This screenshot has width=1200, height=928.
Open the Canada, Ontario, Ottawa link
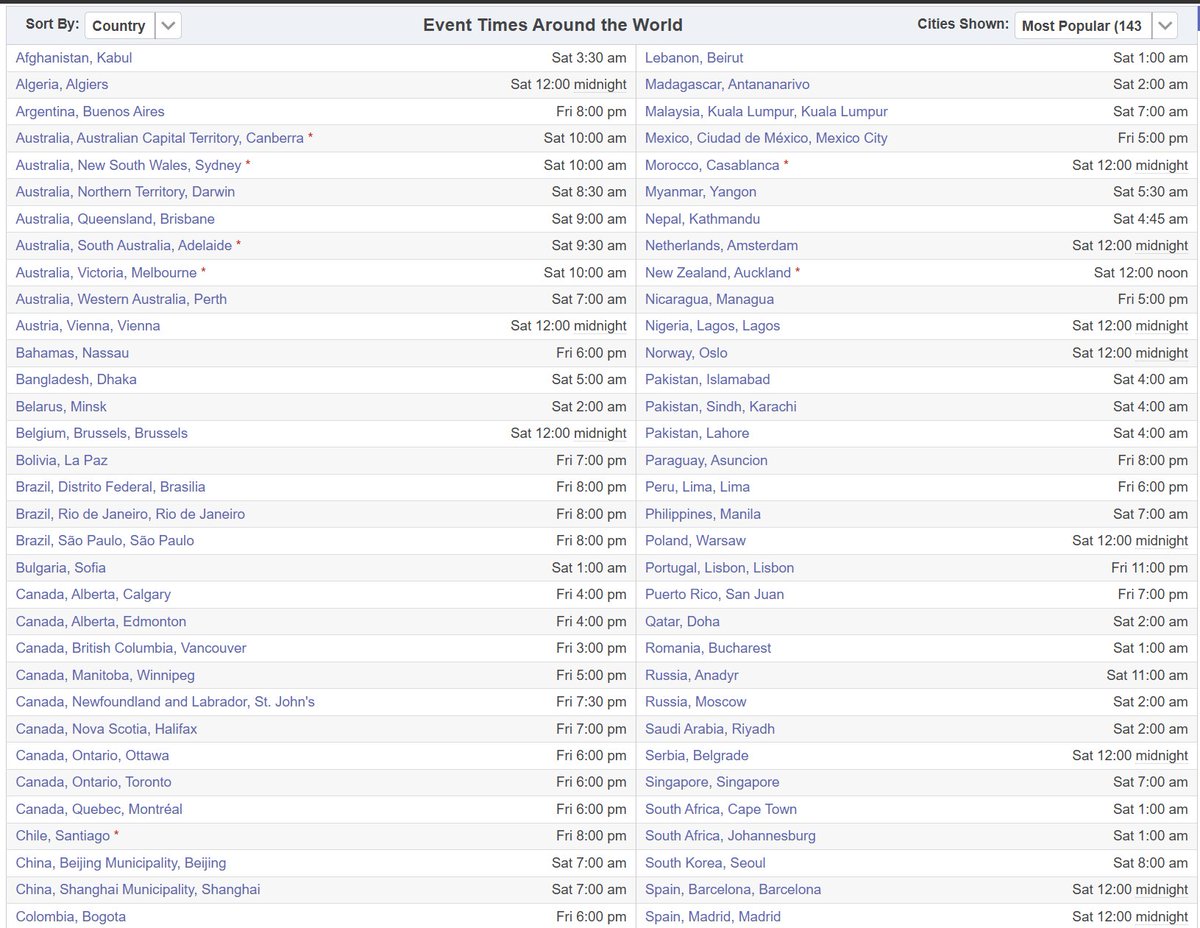click(92, 756)
